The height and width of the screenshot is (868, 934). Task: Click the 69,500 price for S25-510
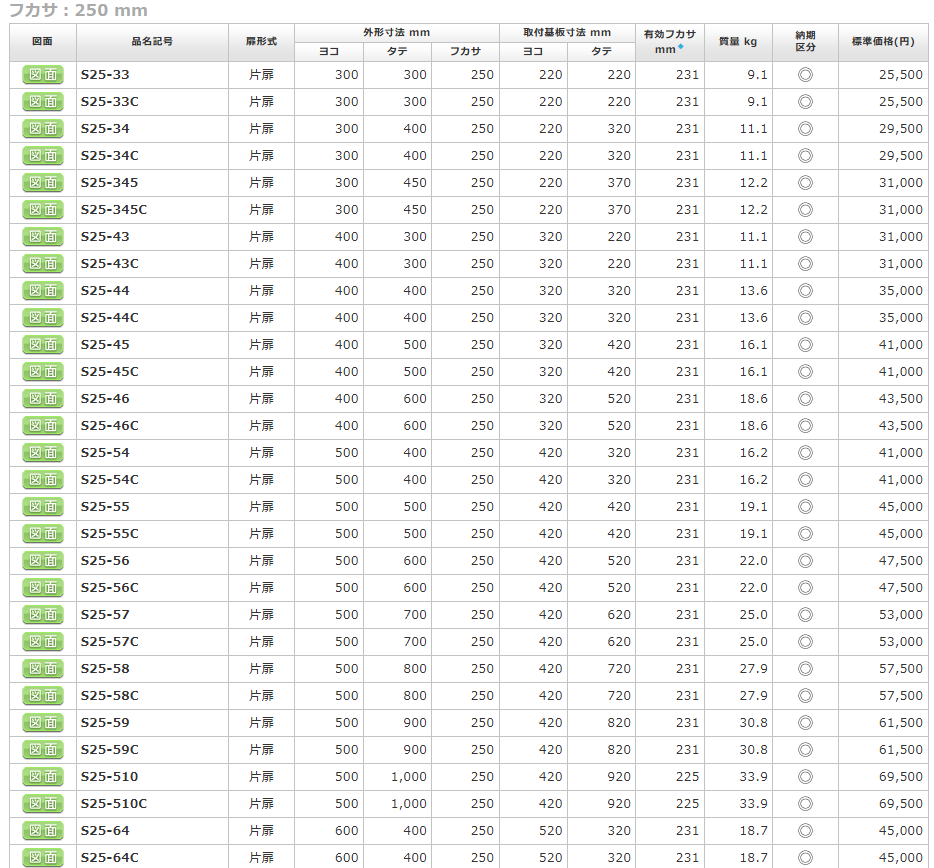[x=901, y=777]
